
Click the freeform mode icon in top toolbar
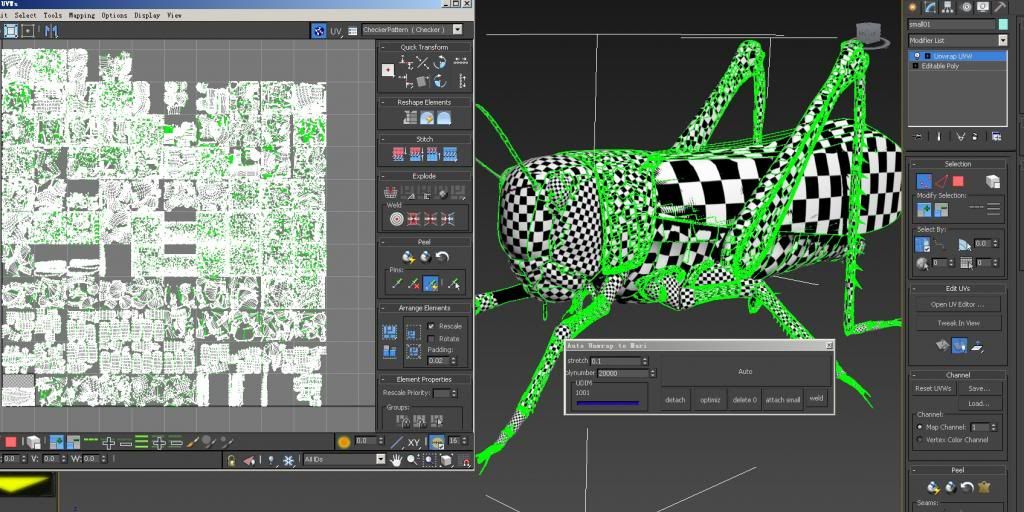click(11, 31)
